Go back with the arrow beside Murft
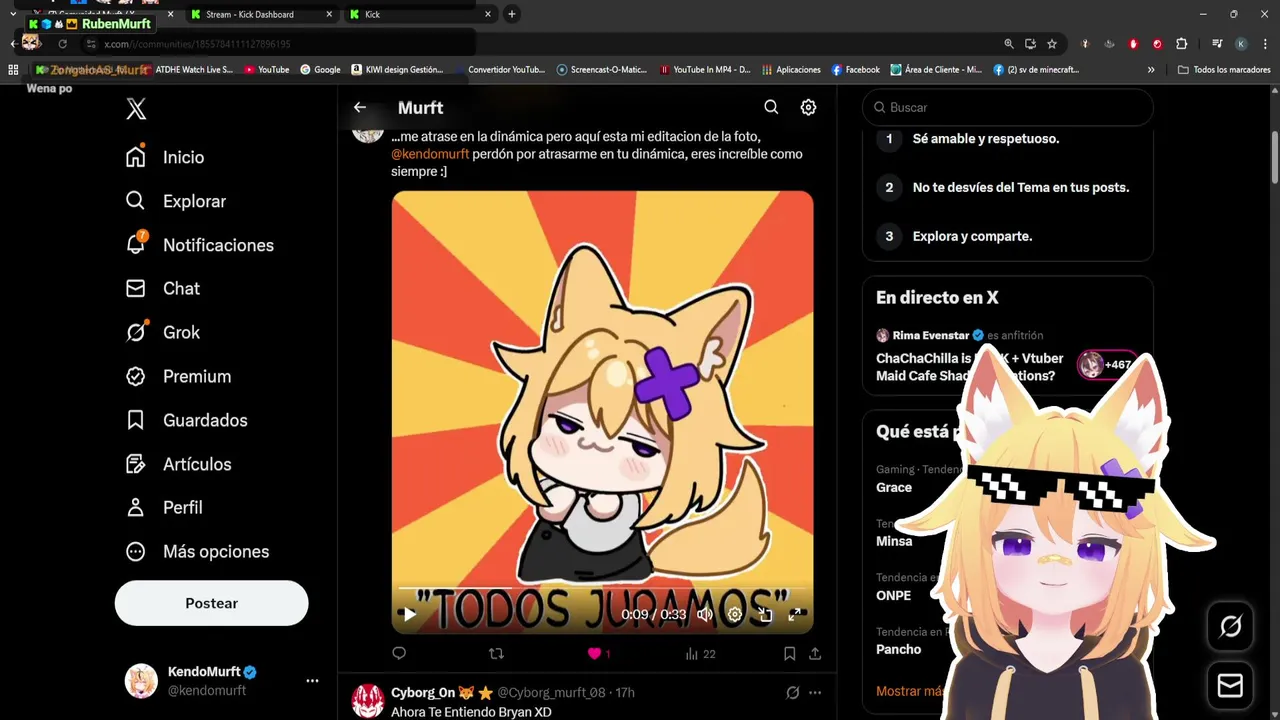 360,107
